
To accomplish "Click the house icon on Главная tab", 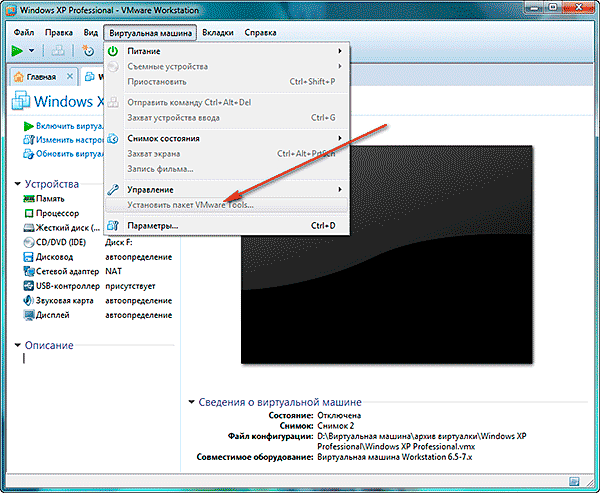I will 18,77.
